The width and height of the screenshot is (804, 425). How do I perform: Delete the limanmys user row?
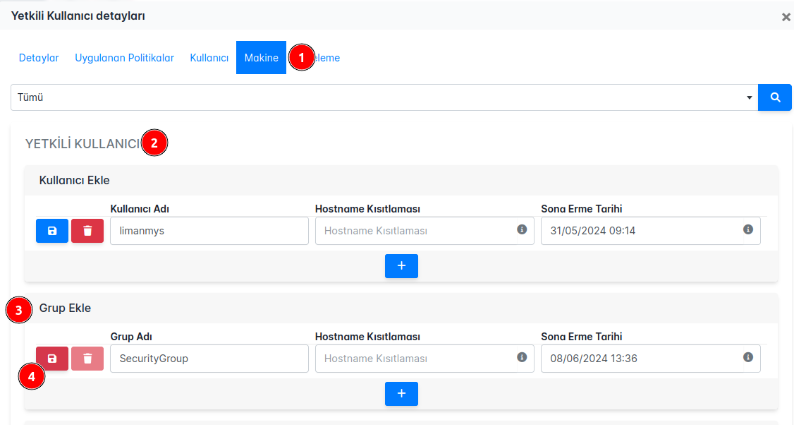click(x=87, y=231)
